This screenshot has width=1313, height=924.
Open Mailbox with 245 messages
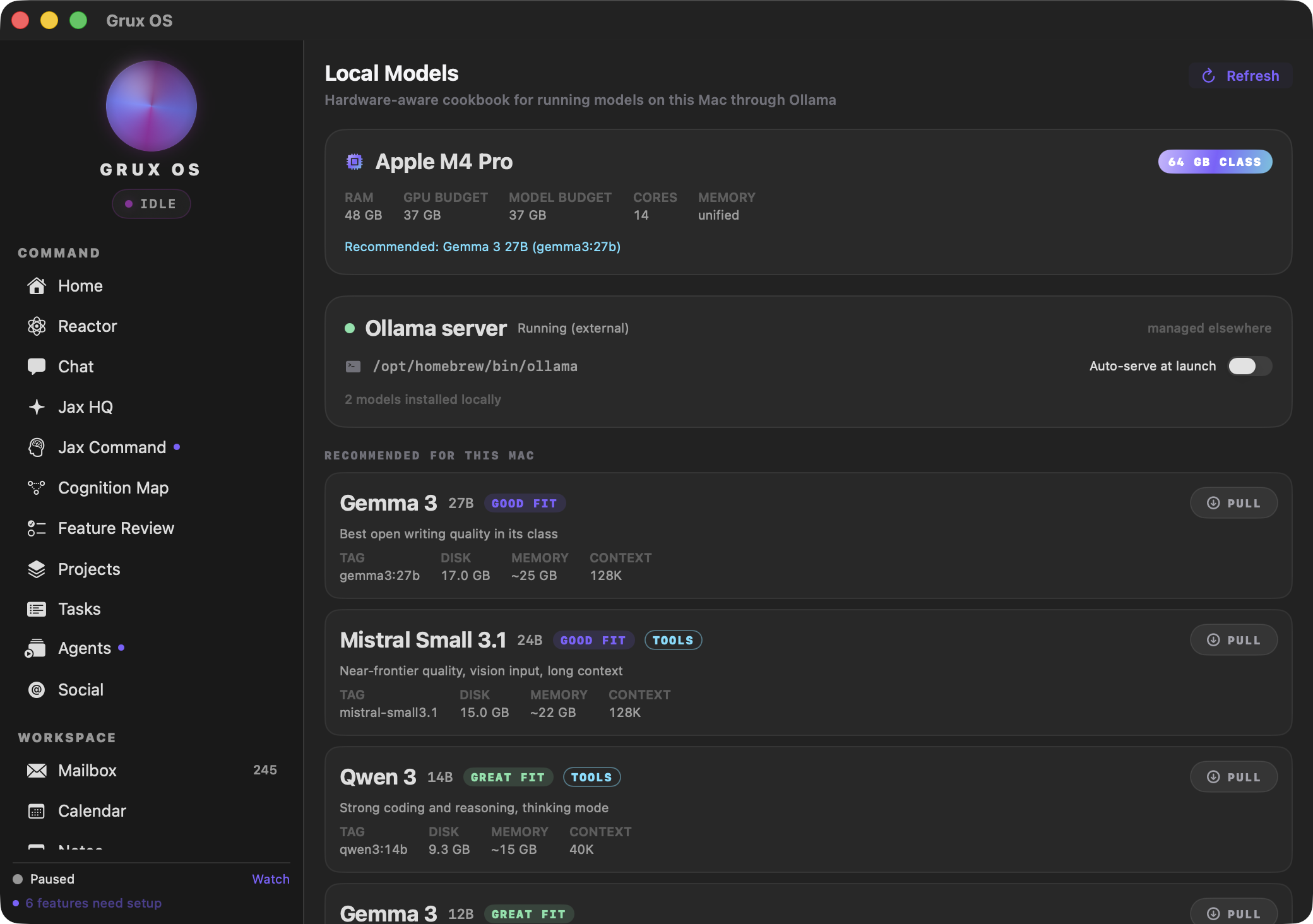tap(151, 771)
